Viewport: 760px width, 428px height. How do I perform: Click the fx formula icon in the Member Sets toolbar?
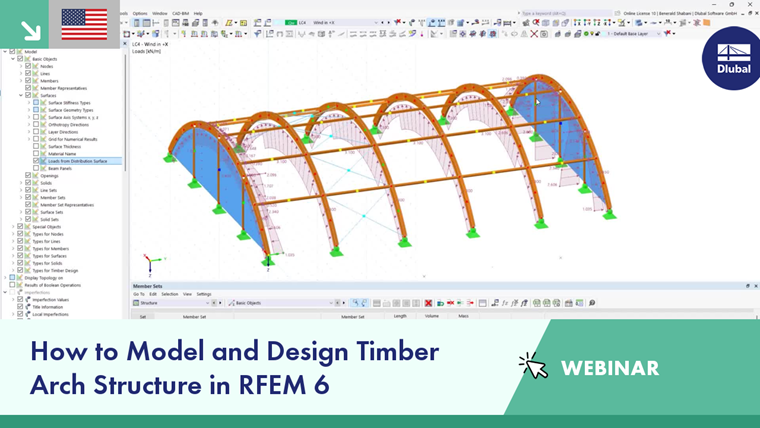505,303
